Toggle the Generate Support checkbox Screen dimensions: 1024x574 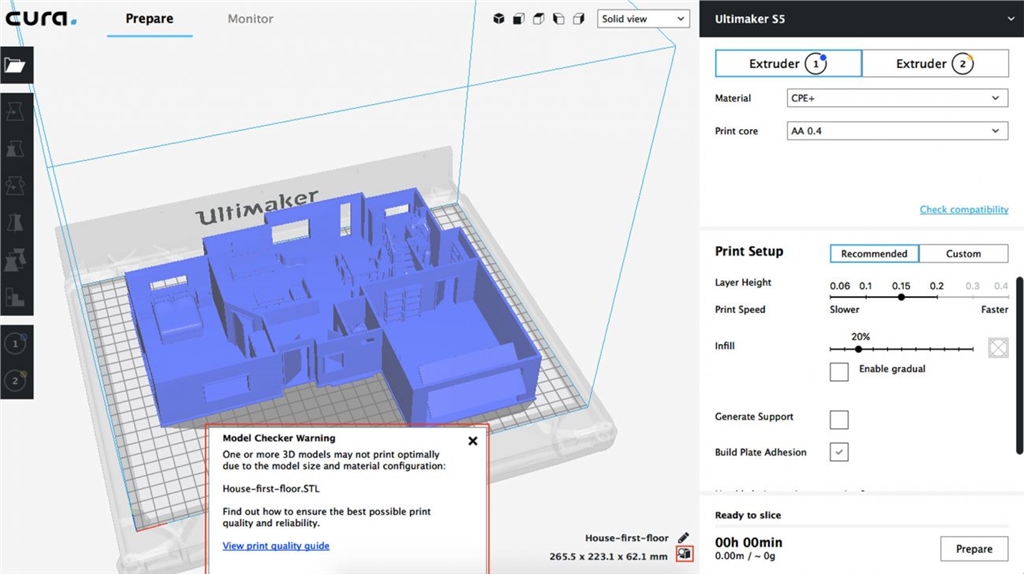[x=839, y=418]
